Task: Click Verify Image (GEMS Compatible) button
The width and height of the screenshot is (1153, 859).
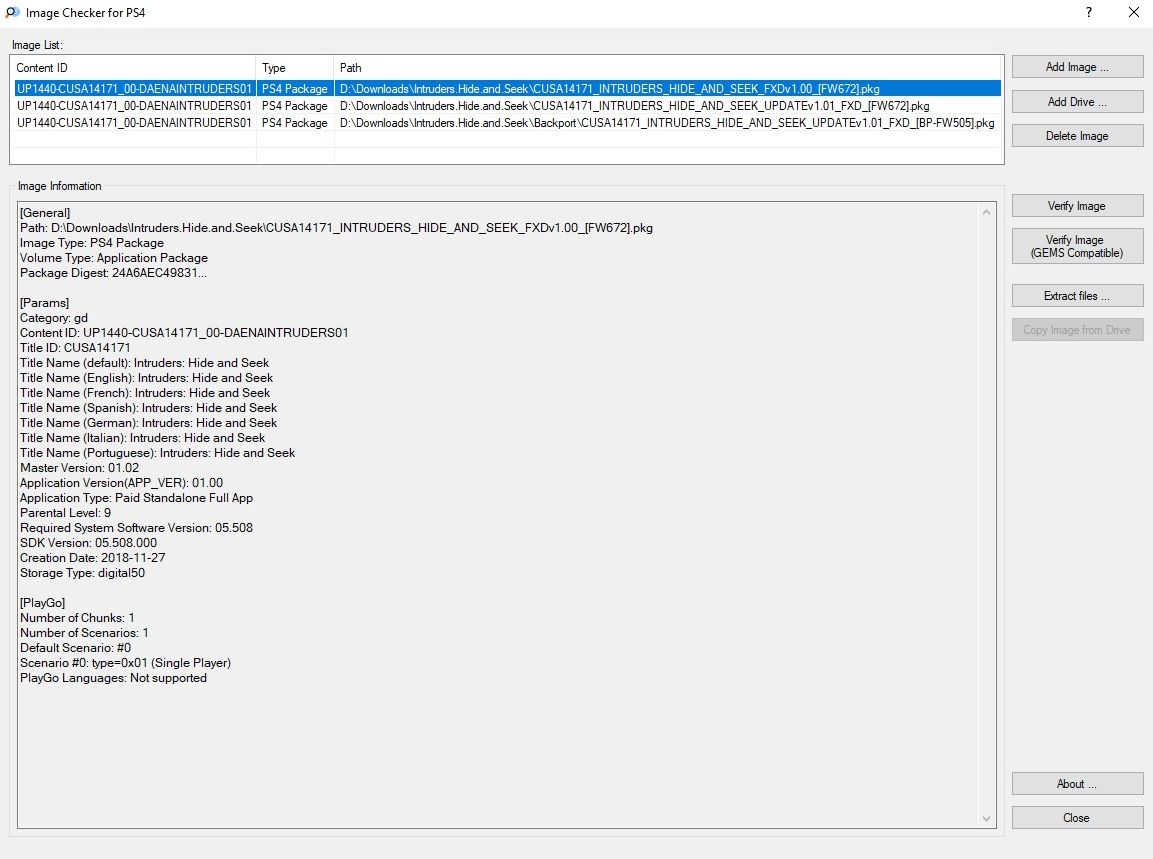Action: (1077, 246)
